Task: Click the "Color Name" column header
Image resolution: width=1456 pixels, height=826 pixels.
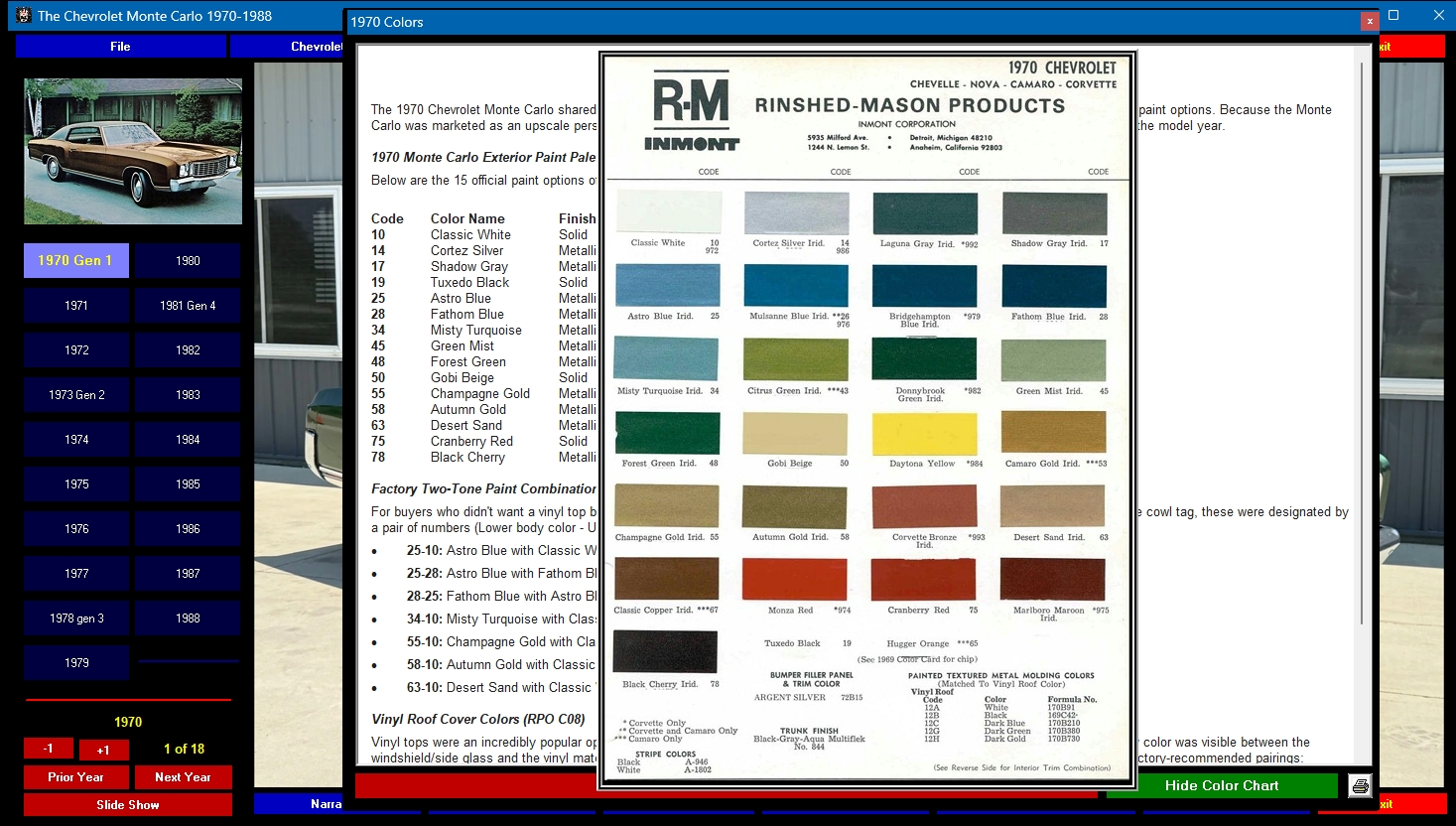Action: click(x=467, y=218)
